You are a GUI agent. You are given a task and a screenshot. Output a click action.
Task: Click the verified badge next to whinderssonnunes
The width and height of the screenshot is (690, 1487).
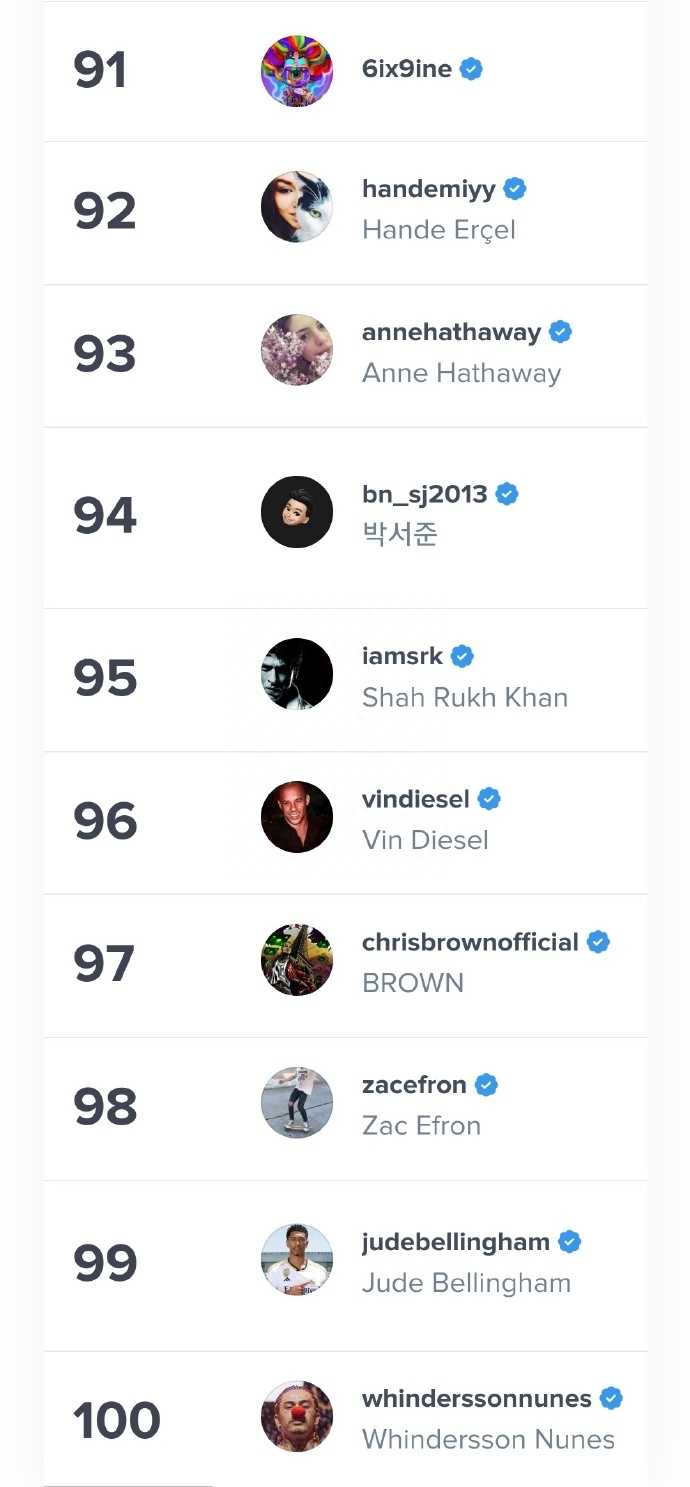pyautogui.click(x=611, y=1398)
